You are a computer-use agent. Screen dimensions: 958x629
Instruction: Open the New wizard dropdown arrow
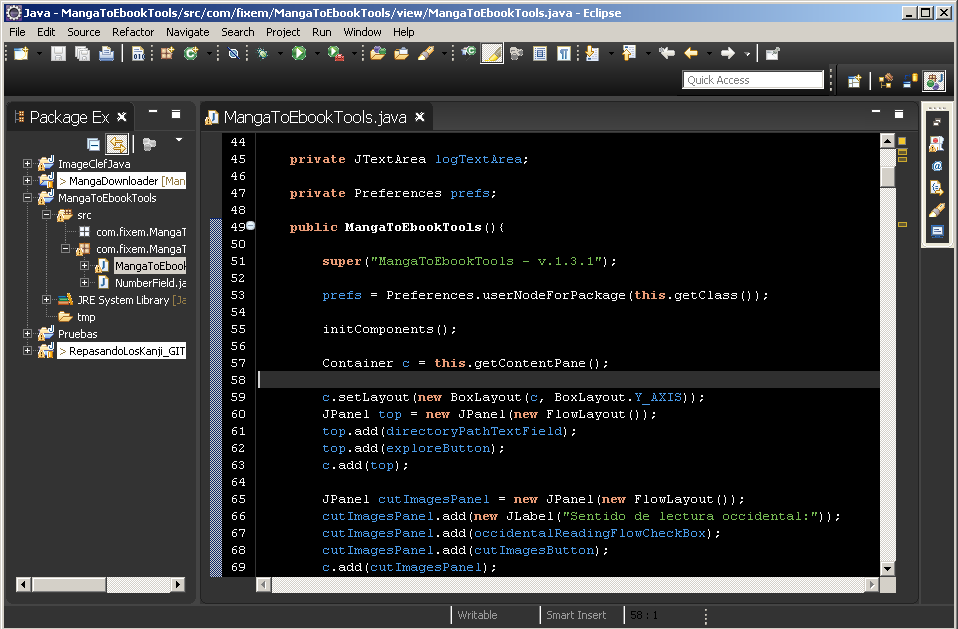click(39, 54)
